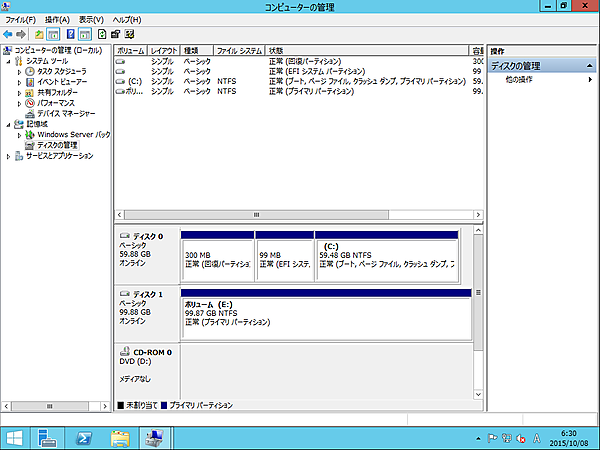Viewport: 600px width, 450px height.
Task: Show hidden tray icons arrow
Action: tap(478, 439)
